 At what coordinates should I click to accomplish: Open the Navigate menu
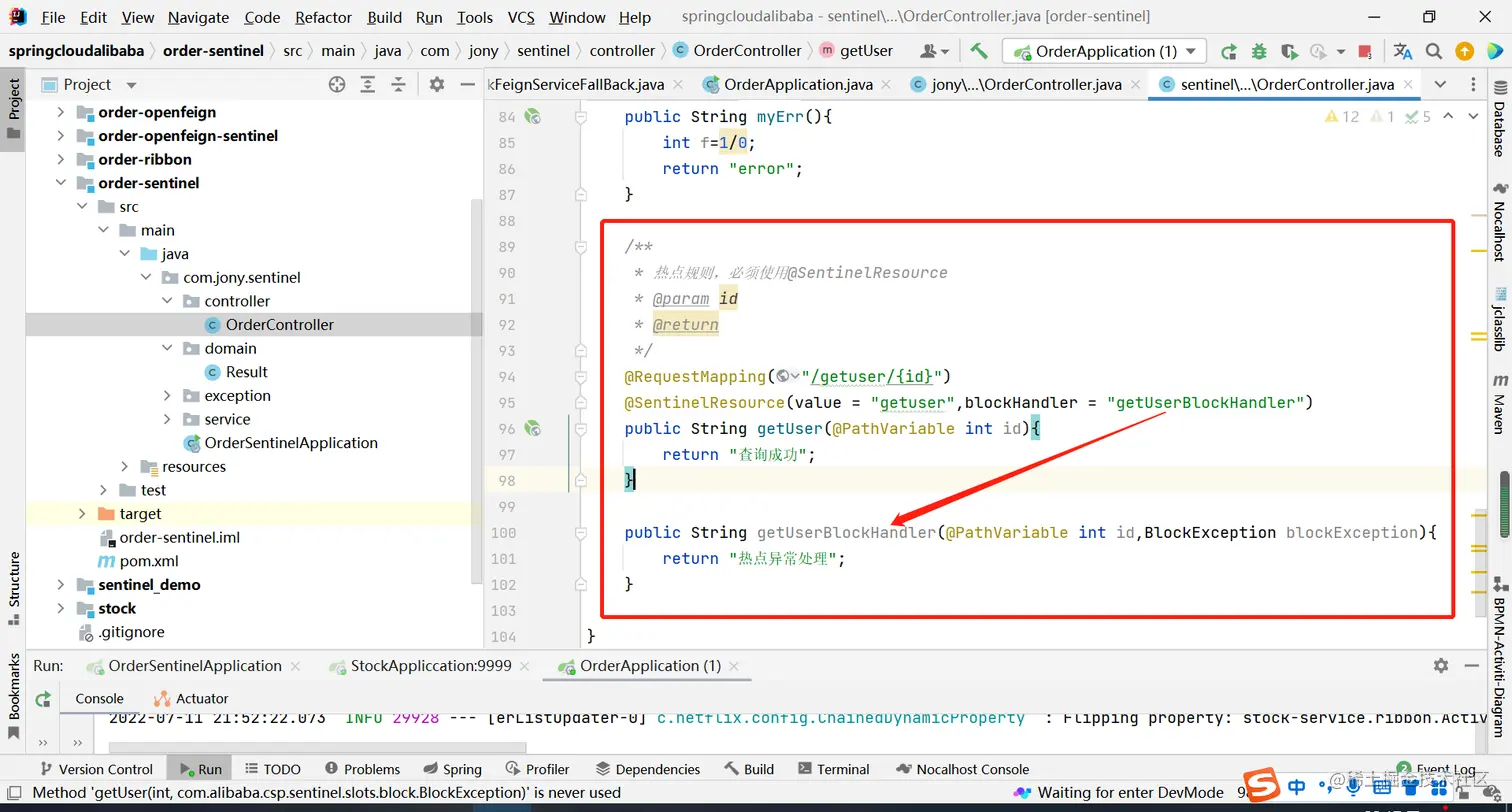click(198, 17)
